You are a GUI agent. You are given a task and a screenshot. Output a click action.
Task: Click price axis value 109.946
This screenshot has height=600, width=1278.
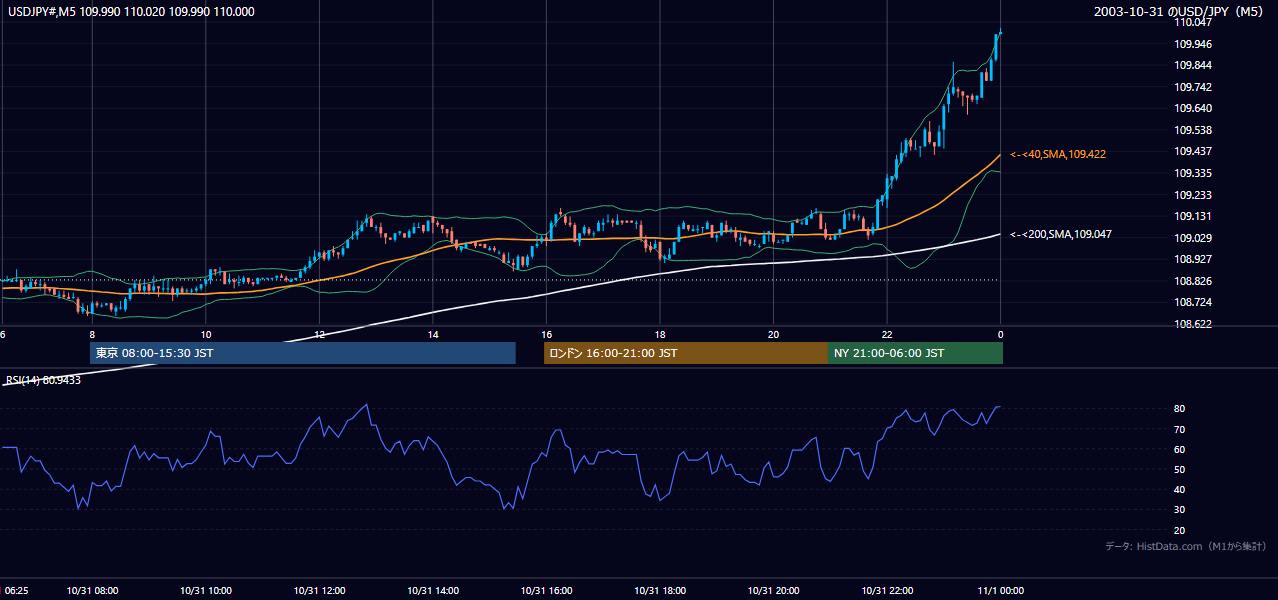[x=1194, y=44]
